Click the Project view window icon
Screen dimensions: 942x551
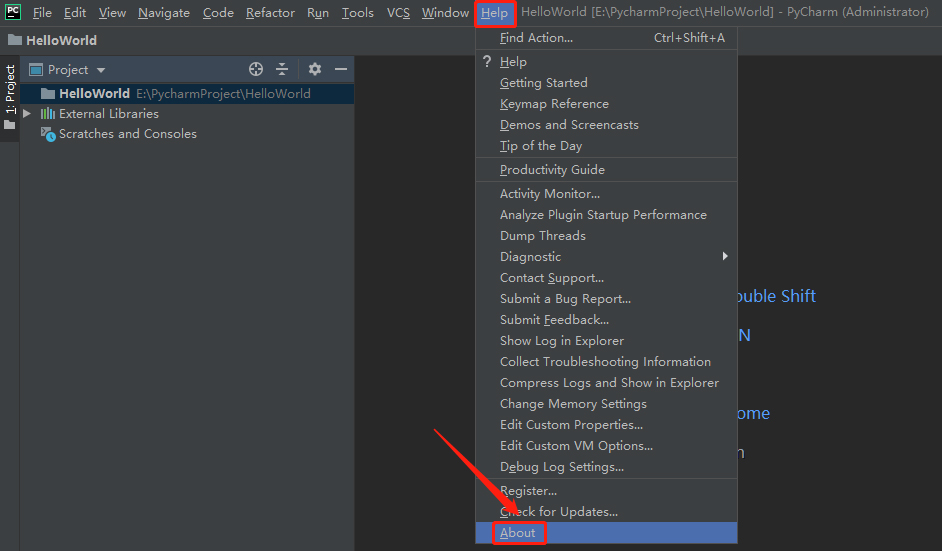(x=36, y=70)
